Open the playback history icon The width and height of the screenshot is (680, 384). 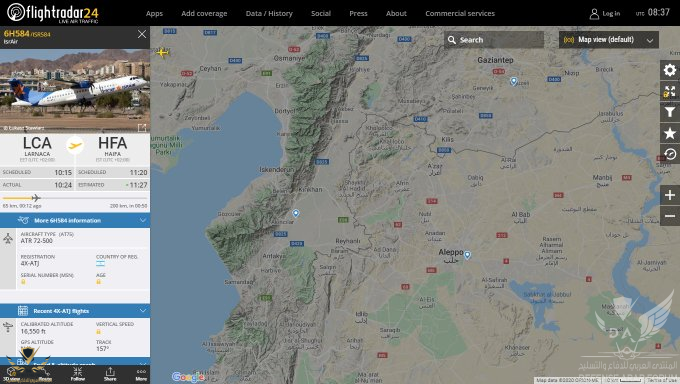670,154
